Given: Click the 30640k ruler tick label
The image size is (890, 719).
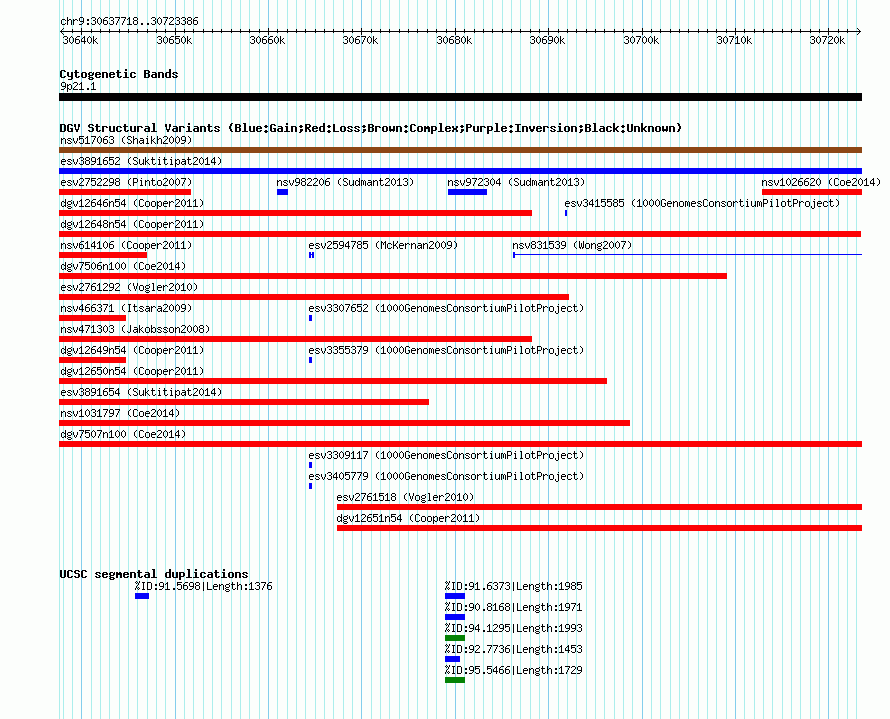Looking at the screenshot, I should [x=80, y=40].
